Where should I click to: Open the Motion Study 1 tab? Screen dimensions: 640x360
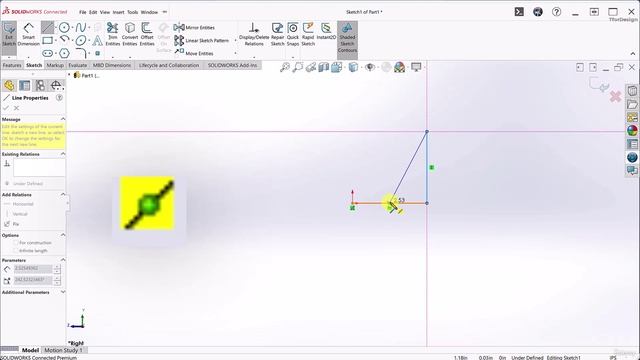click(63, 350)
